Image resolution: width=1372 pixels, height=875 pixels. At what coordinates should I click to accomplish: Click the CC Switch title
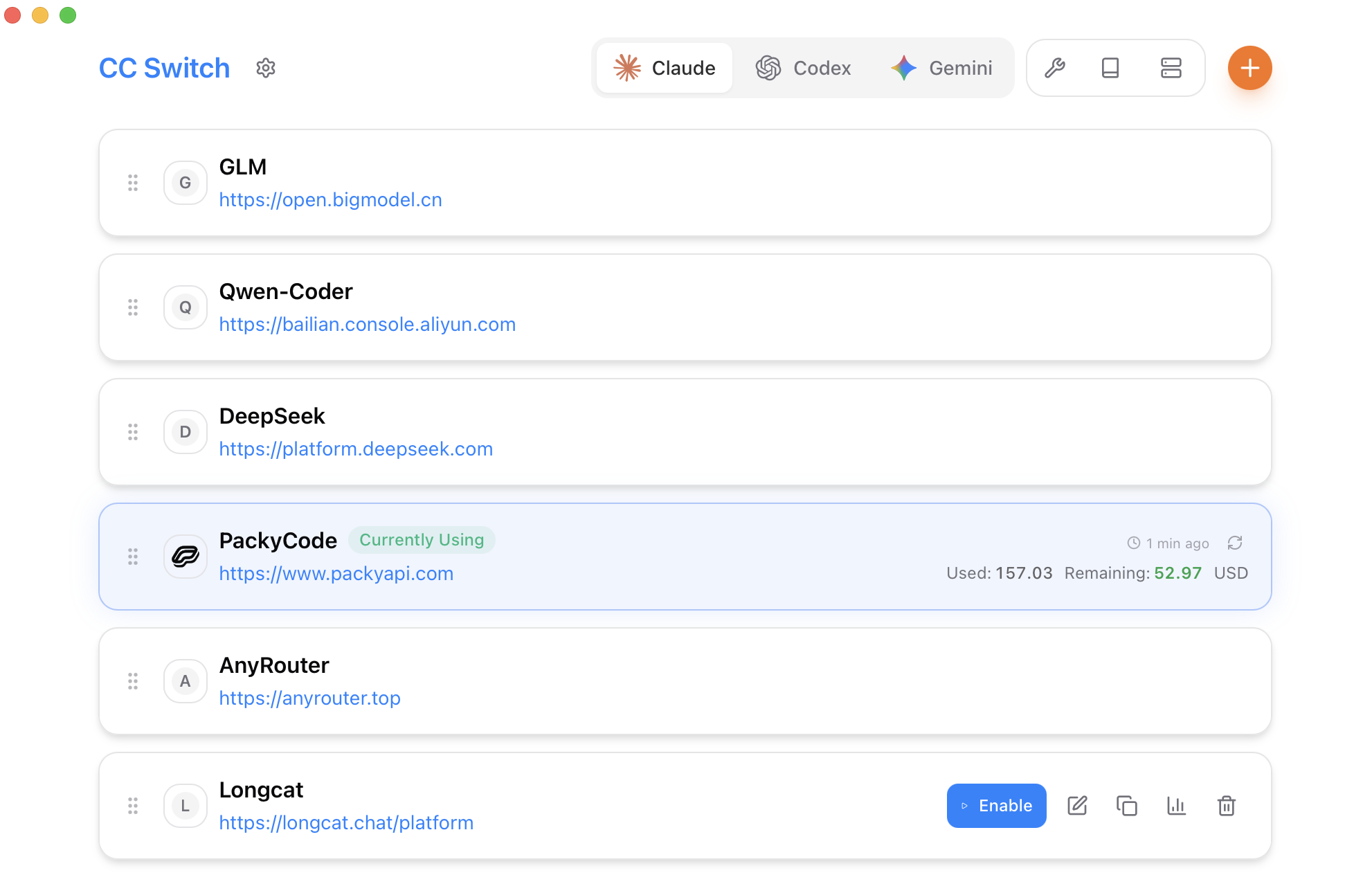click(165, 68)
